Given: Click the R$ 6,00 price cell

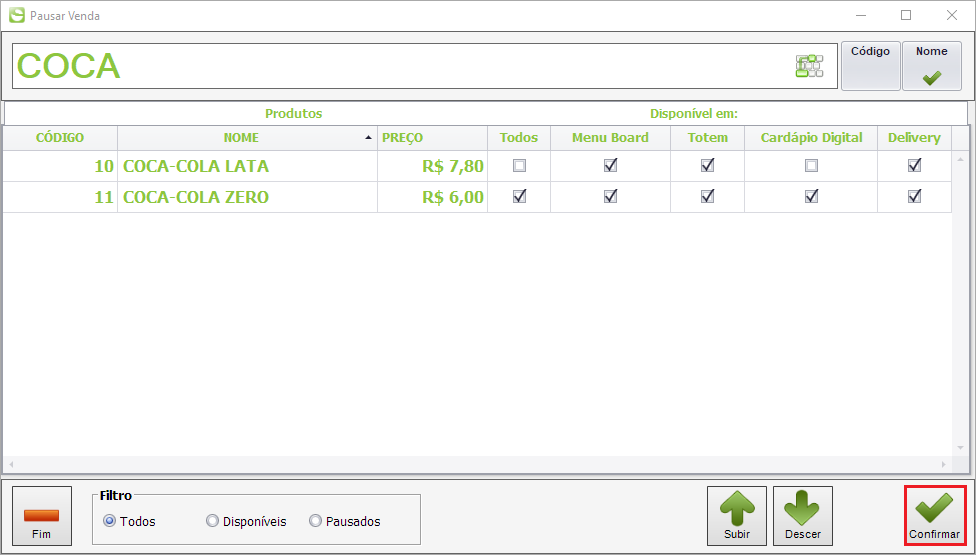Looking at the screenshot, I should pyautogui.click(x=432, y=197).
